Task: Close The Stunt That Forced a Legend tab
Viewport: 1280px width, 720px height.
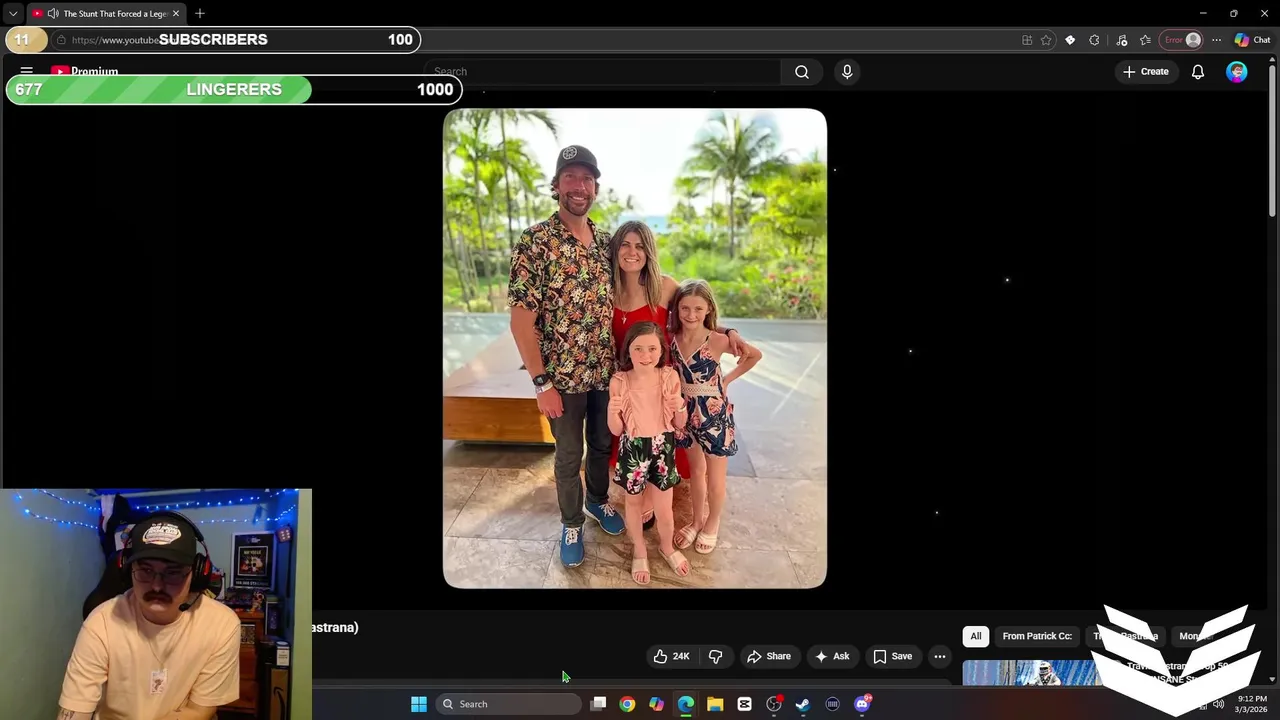Action: click(176, 14)
